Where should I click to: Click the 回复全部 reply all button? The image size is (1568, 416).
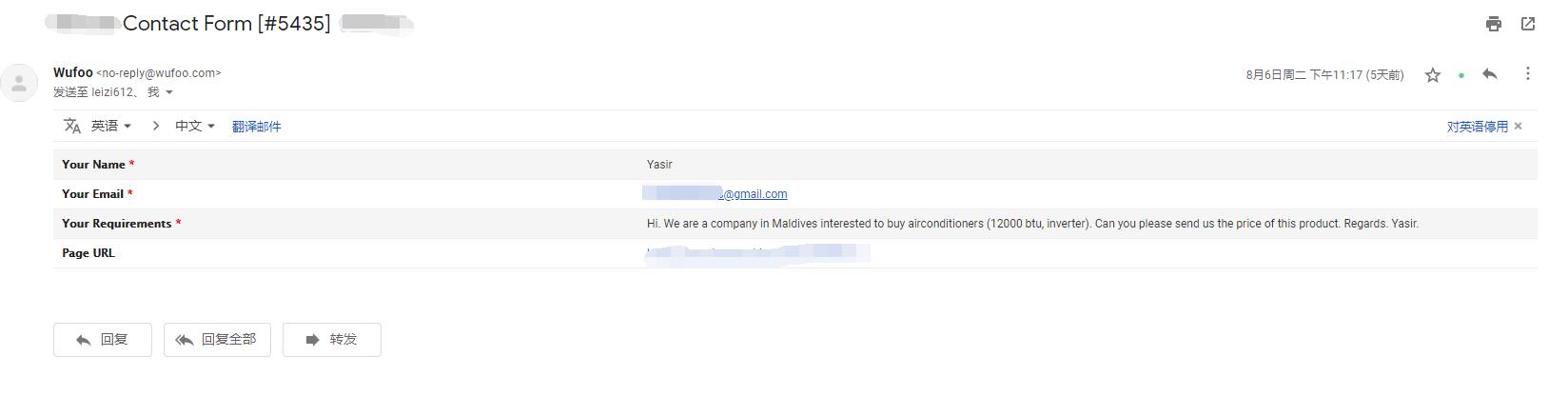click(217, 340)
